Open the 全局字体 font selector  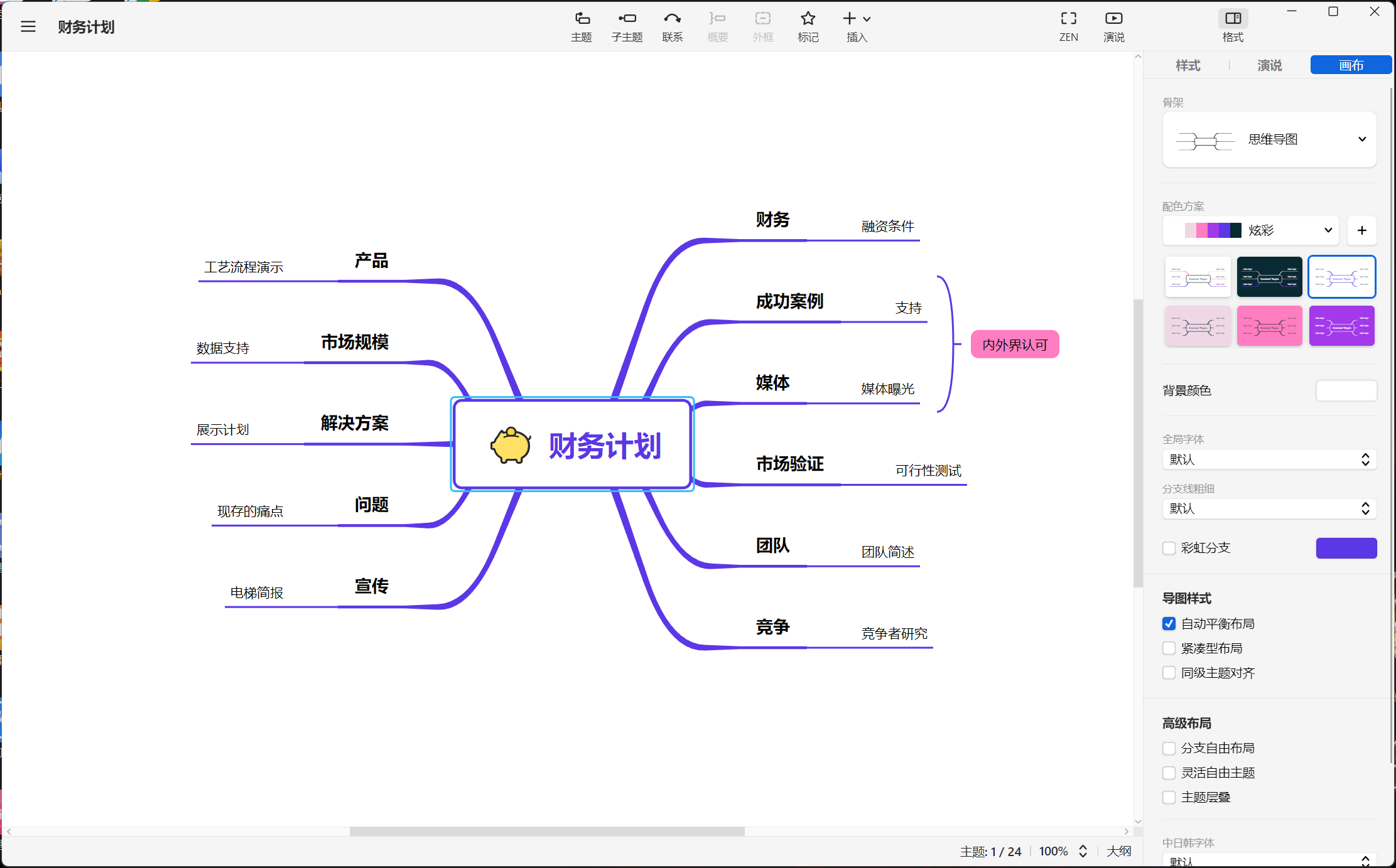pos(1269,459)
